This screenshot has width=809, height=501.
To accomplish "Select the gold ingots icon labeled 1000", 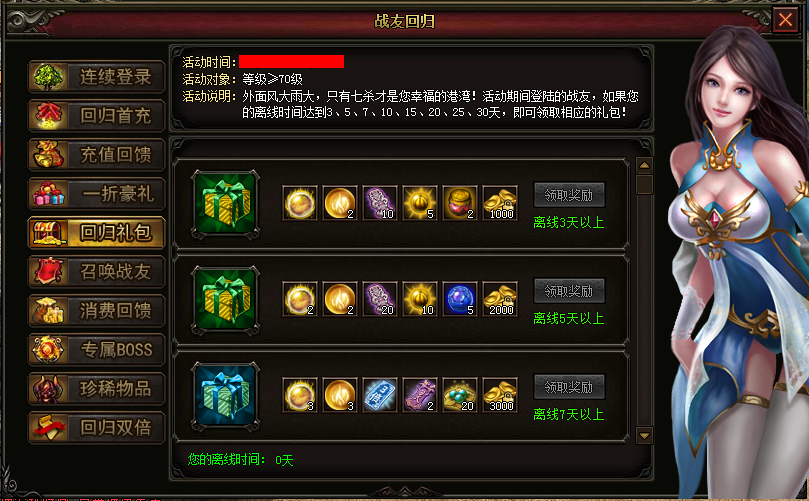I will [x=500, y=203].
